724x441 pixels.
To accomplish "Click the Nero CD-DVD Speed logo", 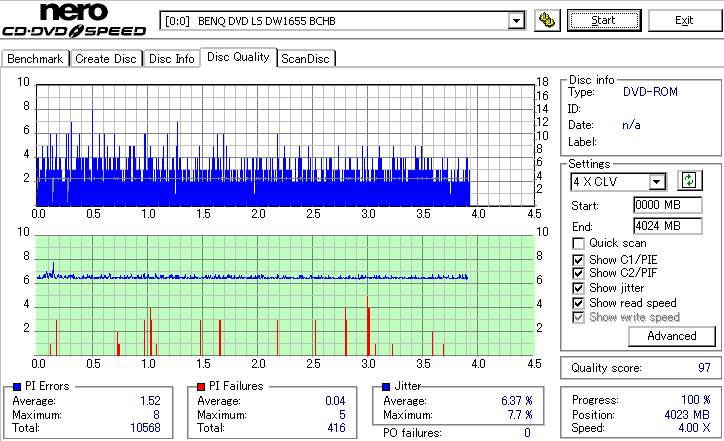I will (x=74, y=20).
